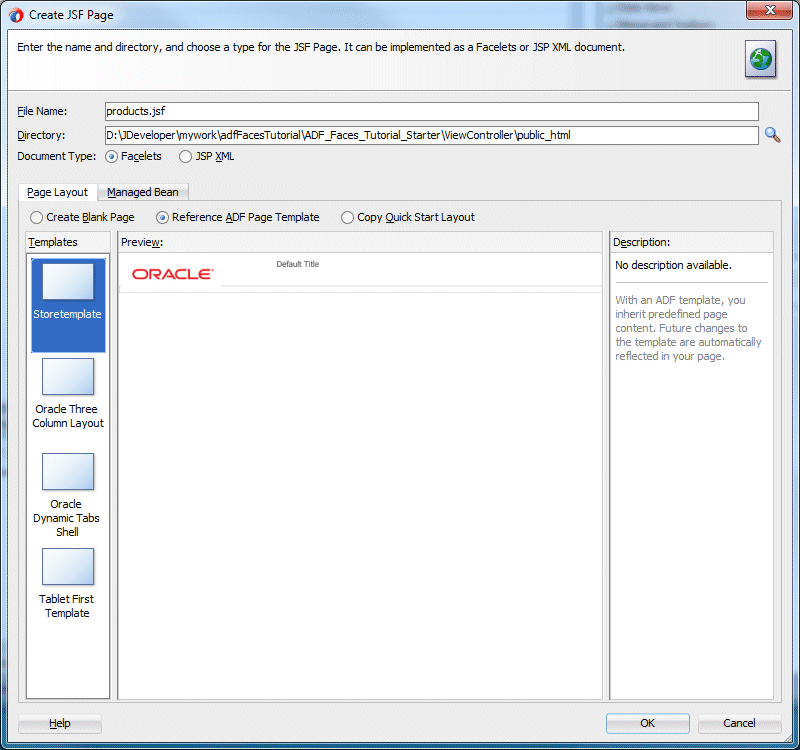Focus the Directory path field

coord(432,135)
